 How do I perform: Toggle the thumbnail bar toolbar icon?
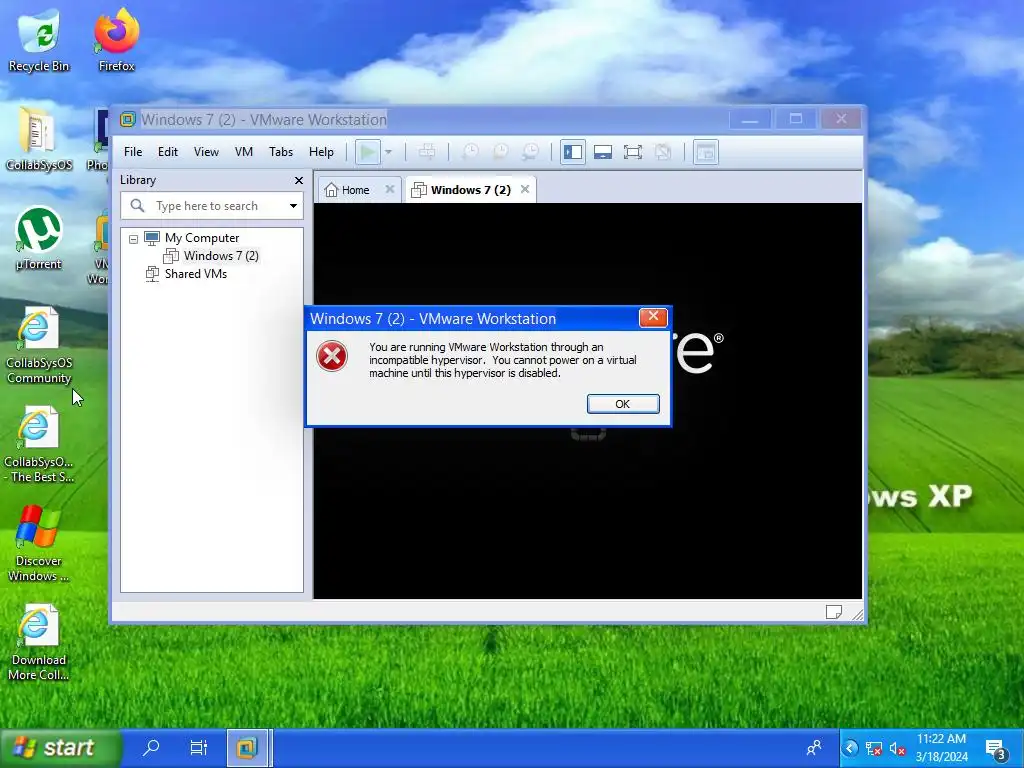click(x=603, y=152)
